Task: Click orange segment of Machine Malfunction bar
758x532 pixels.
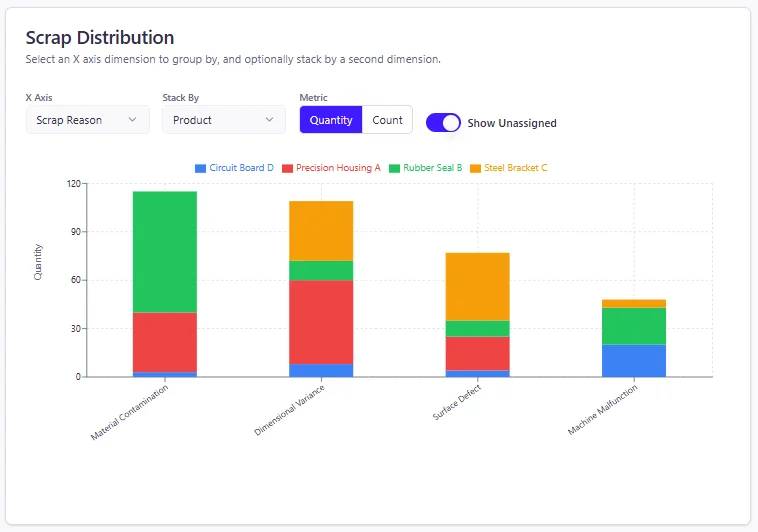Action: click(634, 304)
